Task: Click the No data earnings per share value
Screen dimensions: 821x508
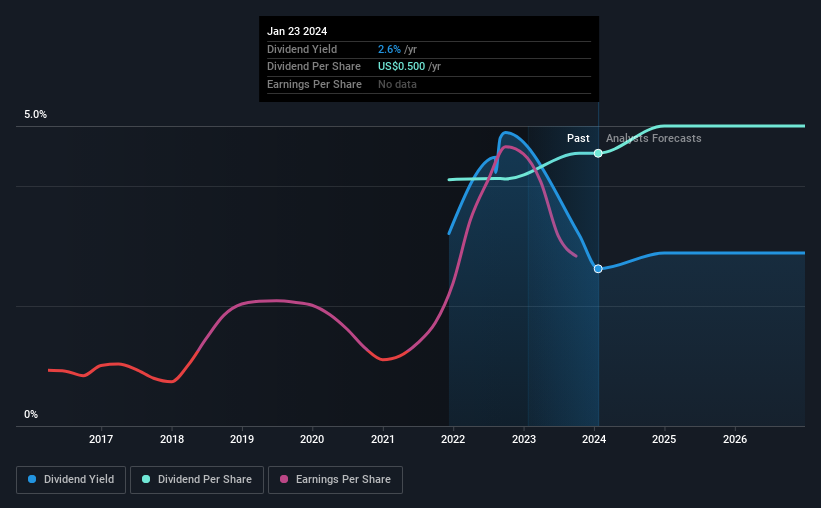Action: point(397,84)
